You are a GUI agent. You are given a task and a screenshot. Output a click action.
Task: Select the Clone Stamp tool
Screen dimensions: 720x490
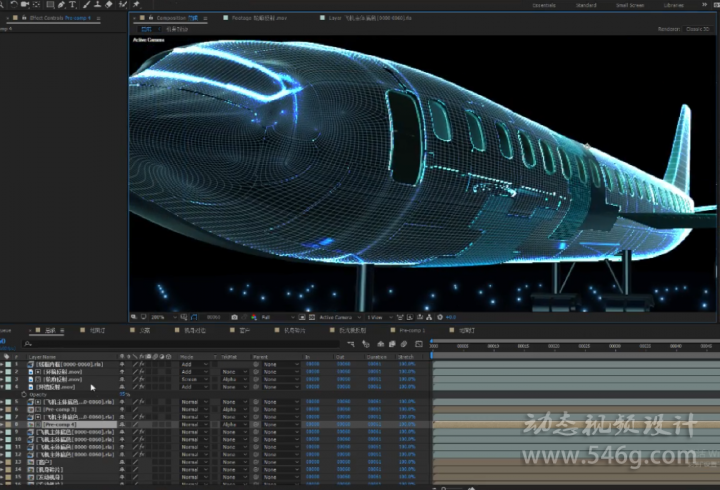coord(97,5)
